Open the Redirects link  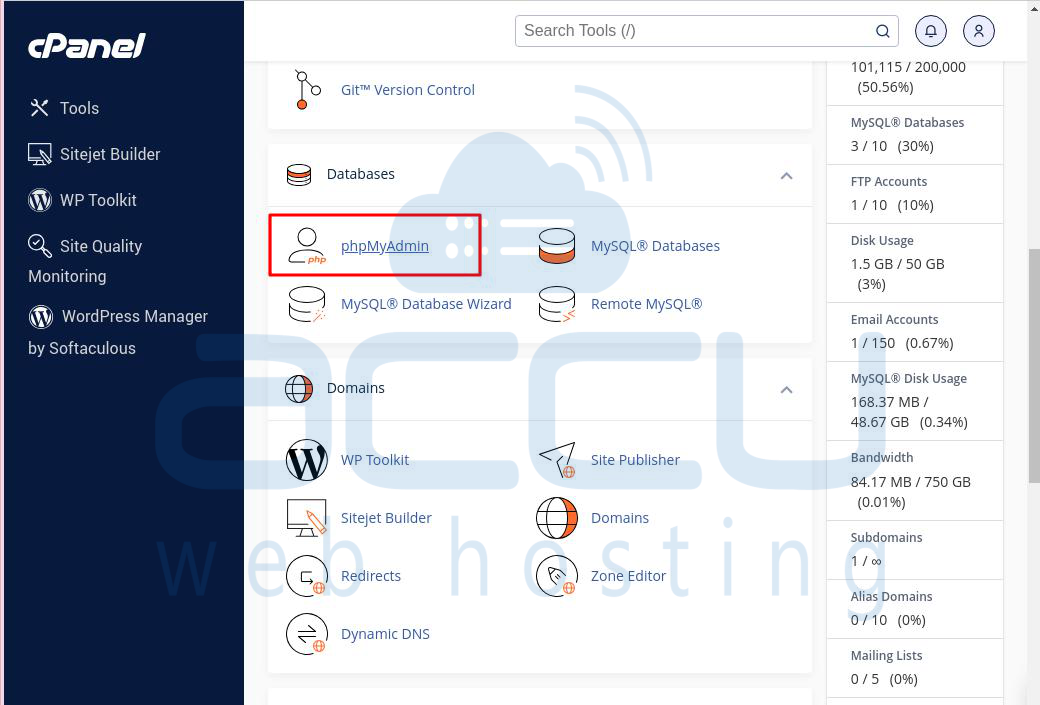pos(371,576)
